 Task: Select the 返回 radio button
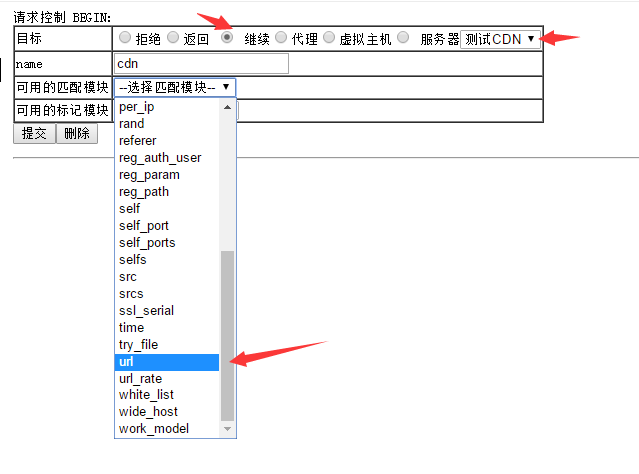176,38
